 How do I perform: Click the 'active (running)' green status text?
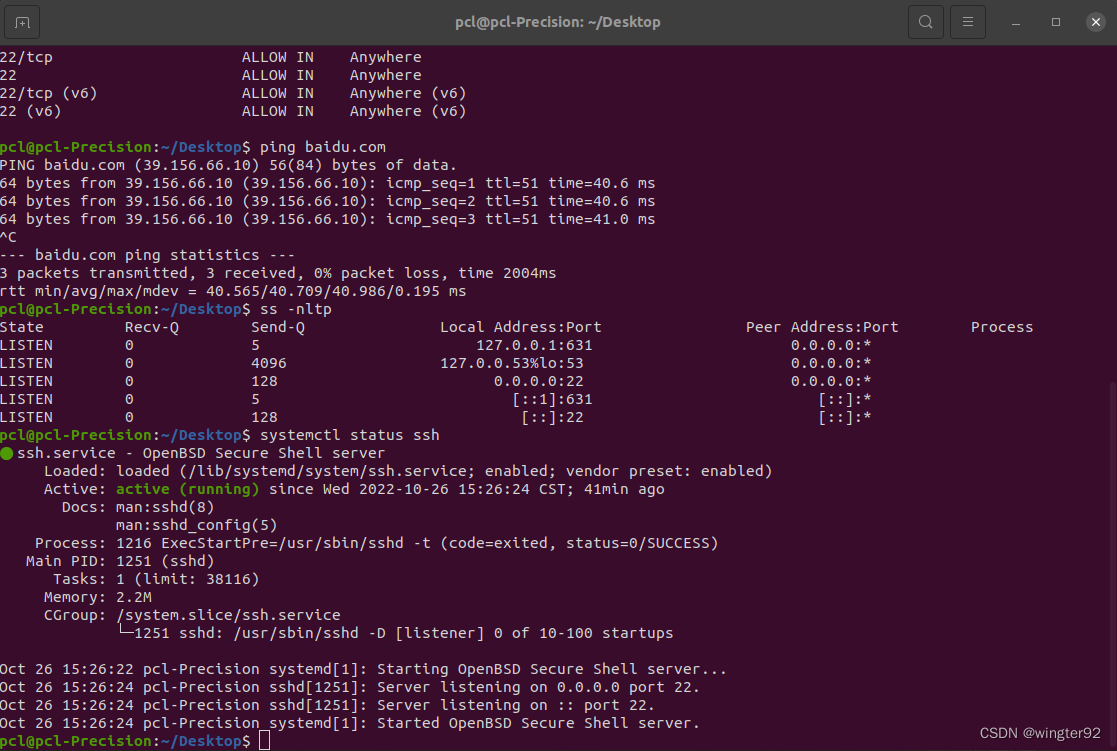point(191,489)
